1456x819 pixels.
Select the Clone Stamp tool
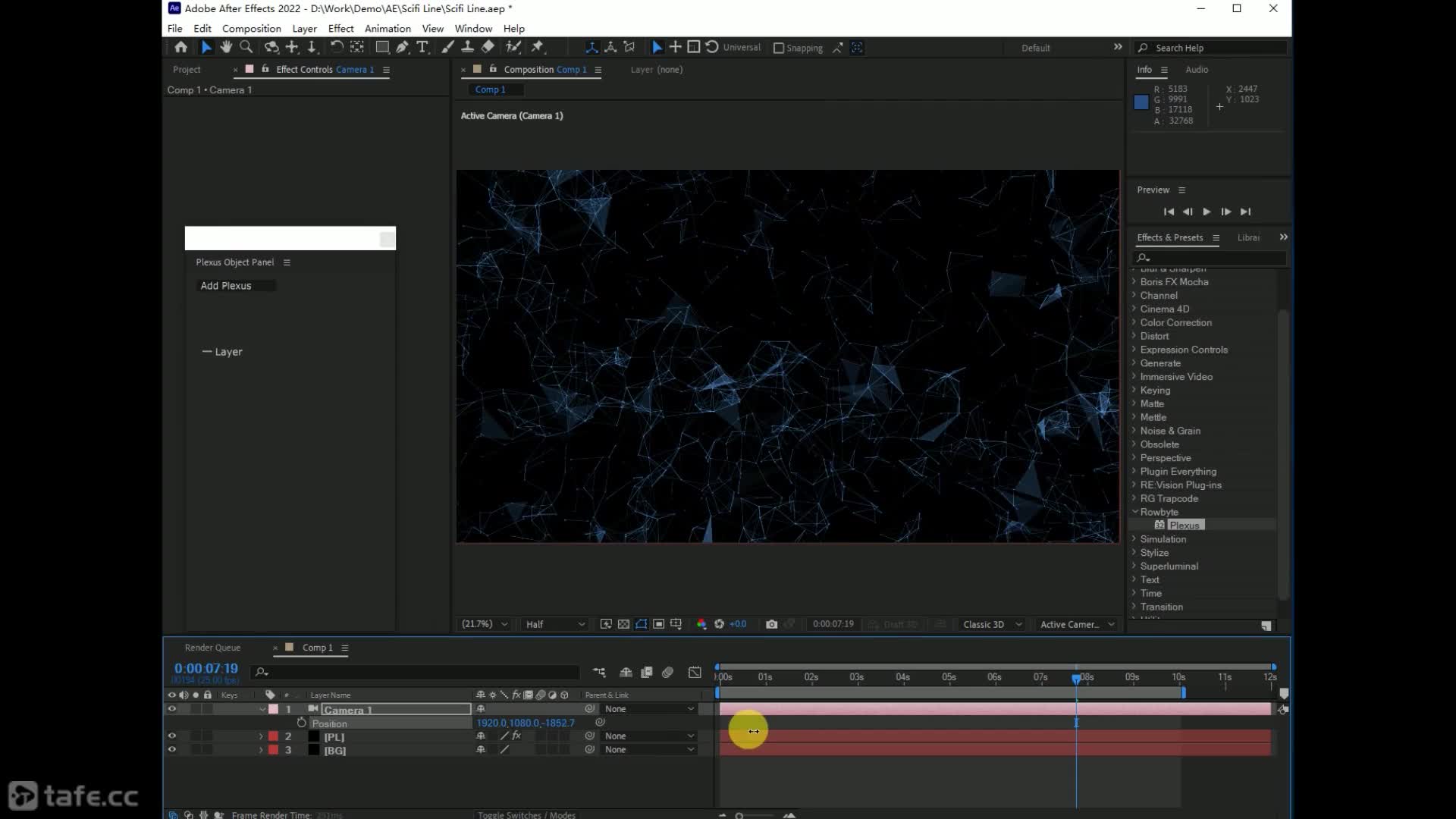[468, 47]
